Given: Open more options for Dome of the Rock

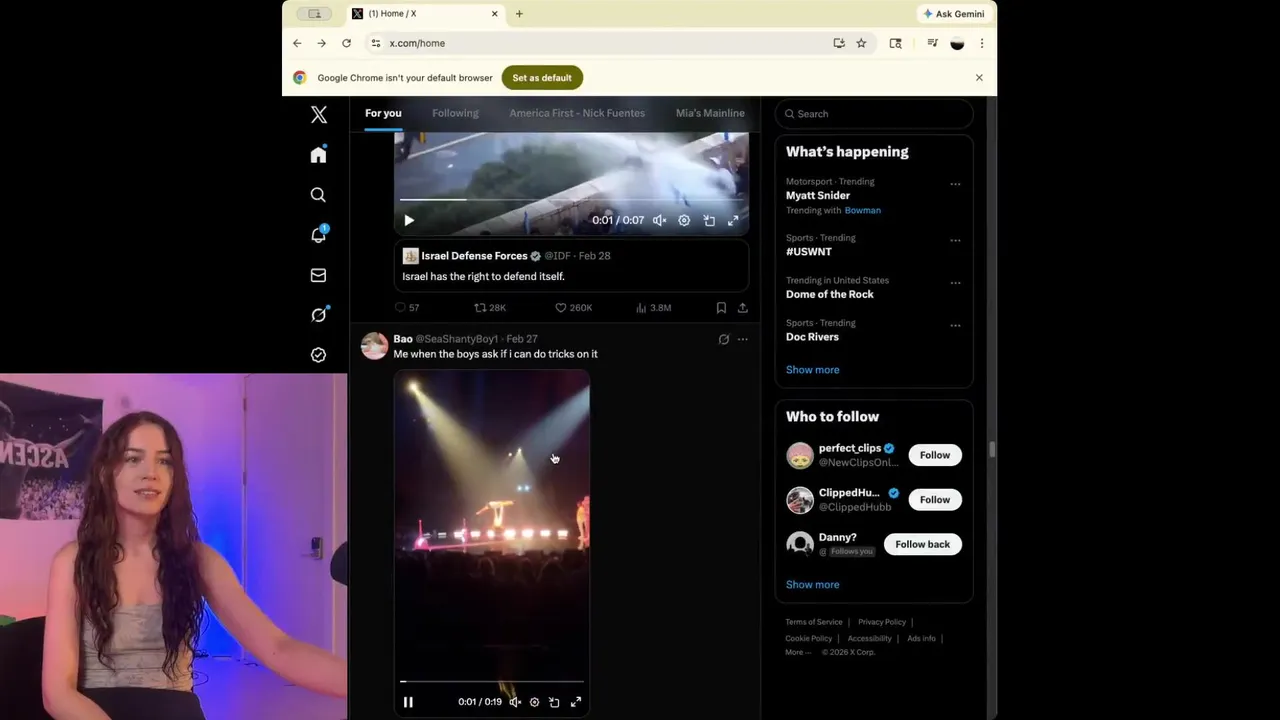Looking at the screenshot, I should click(x=955, y=283).
